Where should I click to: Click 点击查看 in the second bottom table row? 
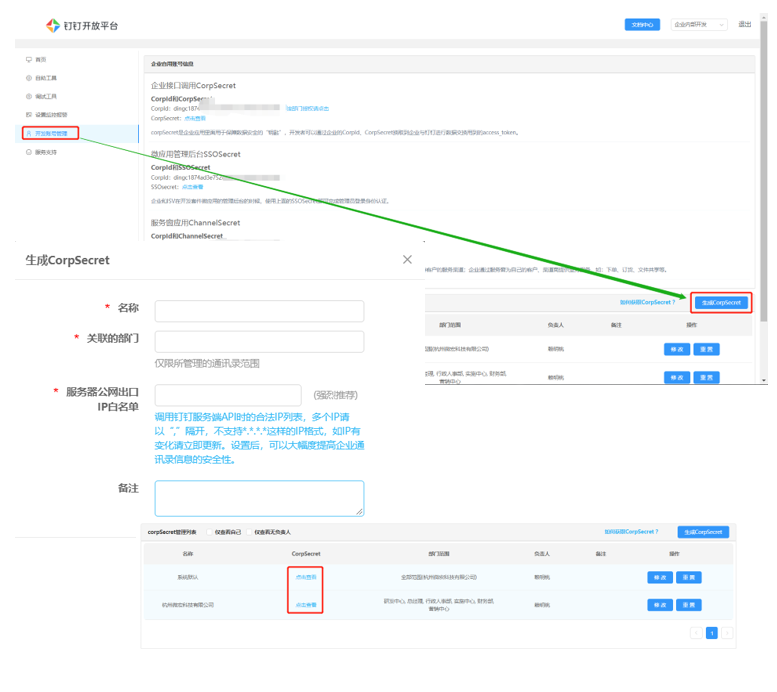point(306,605)
